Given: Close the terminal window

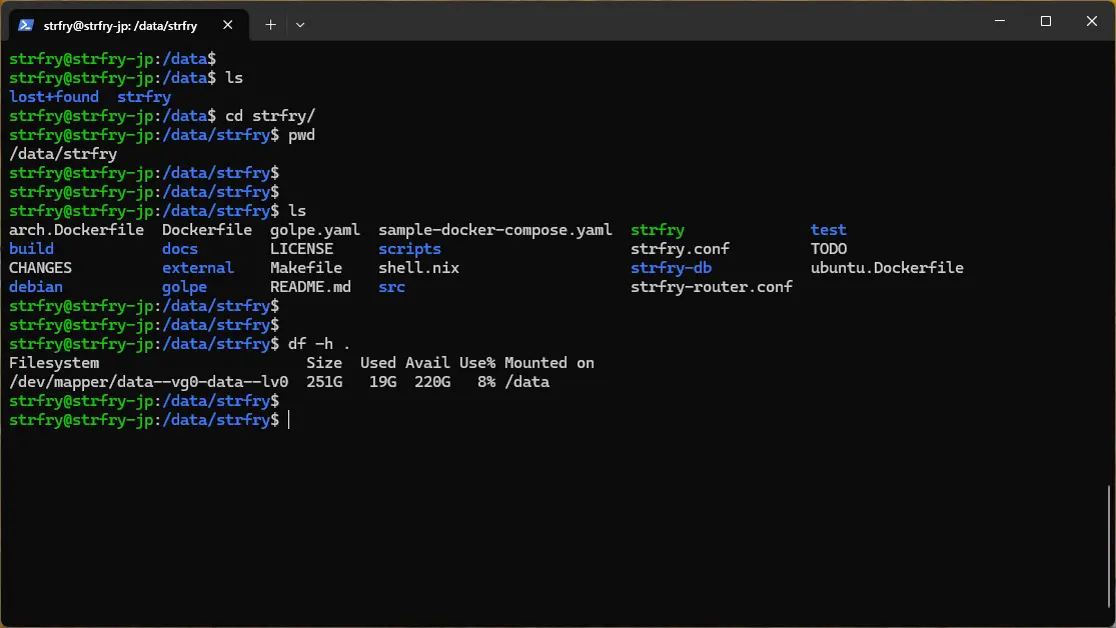Looking at the screenshot, I should pos(1091,21).
